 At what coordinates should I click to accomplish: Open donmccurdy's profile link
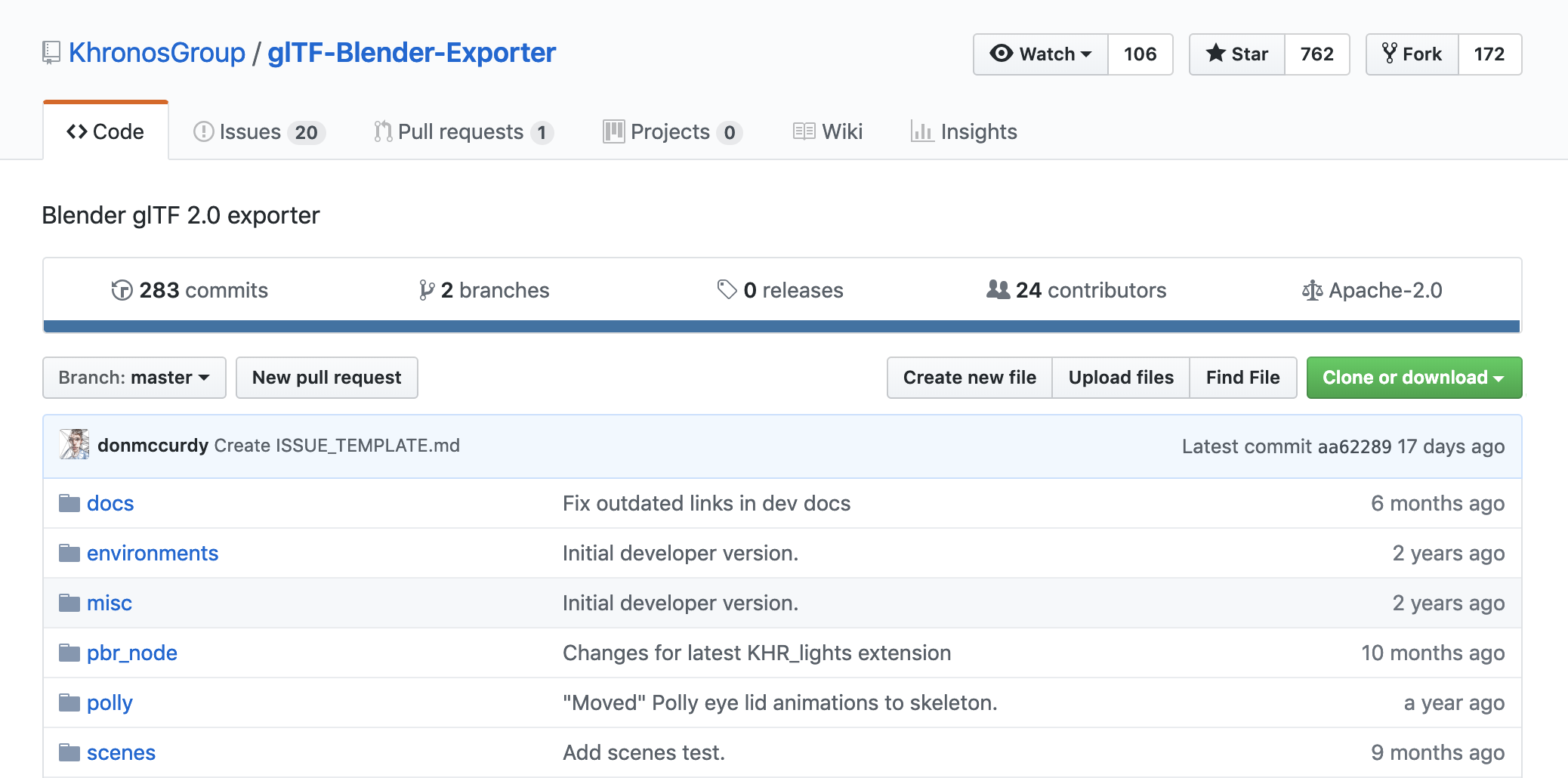coord(153,446)
